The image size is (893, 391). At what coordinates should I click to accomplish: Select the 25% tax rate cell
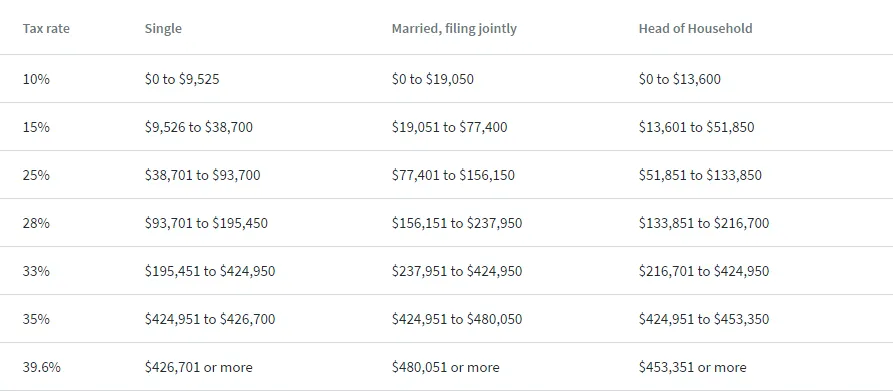click(x=36, y=175)
